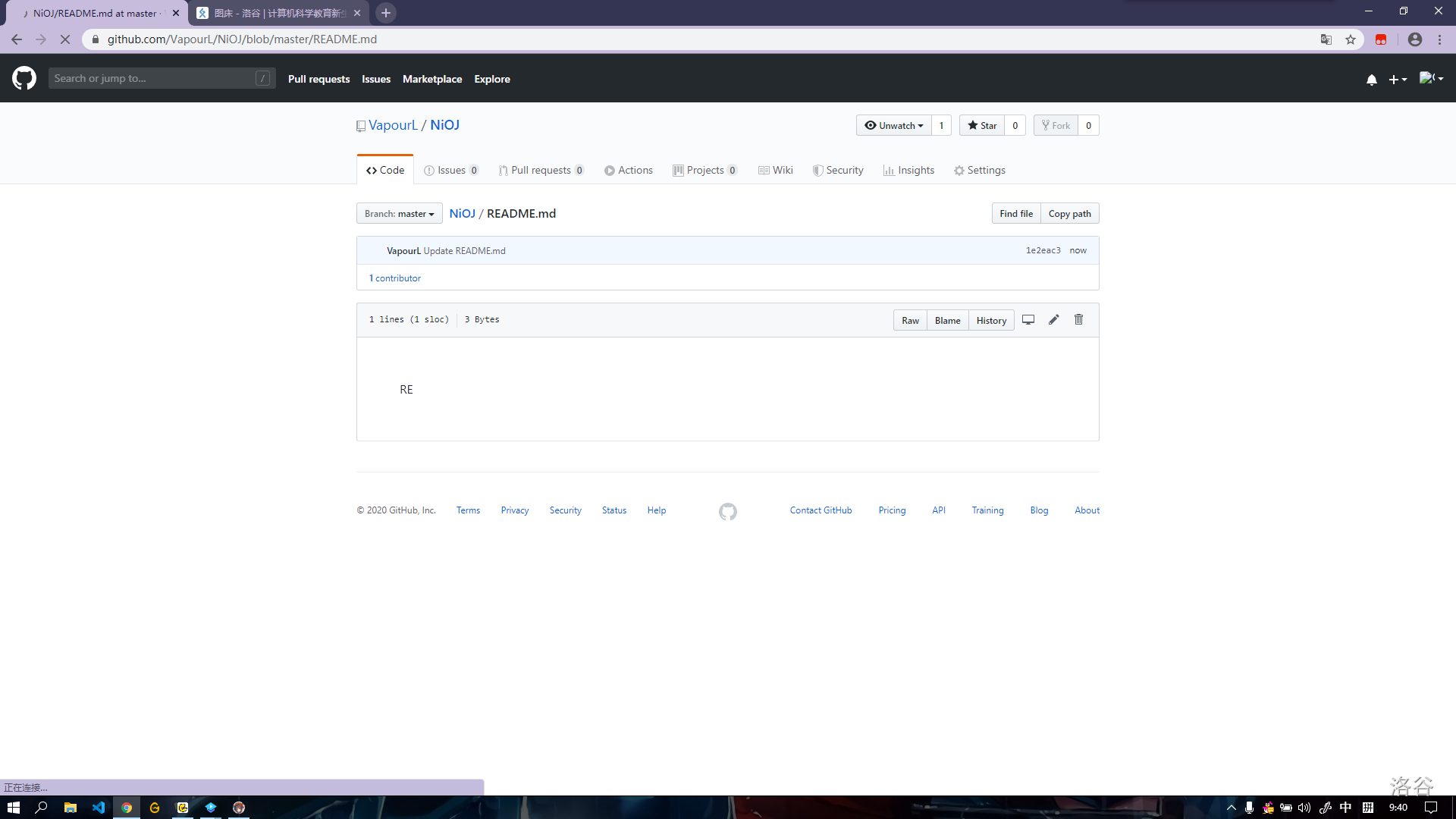This screenshot has height=819, width=1456.
Task: Click the Fork button
Action: [x=1056, y=125]
